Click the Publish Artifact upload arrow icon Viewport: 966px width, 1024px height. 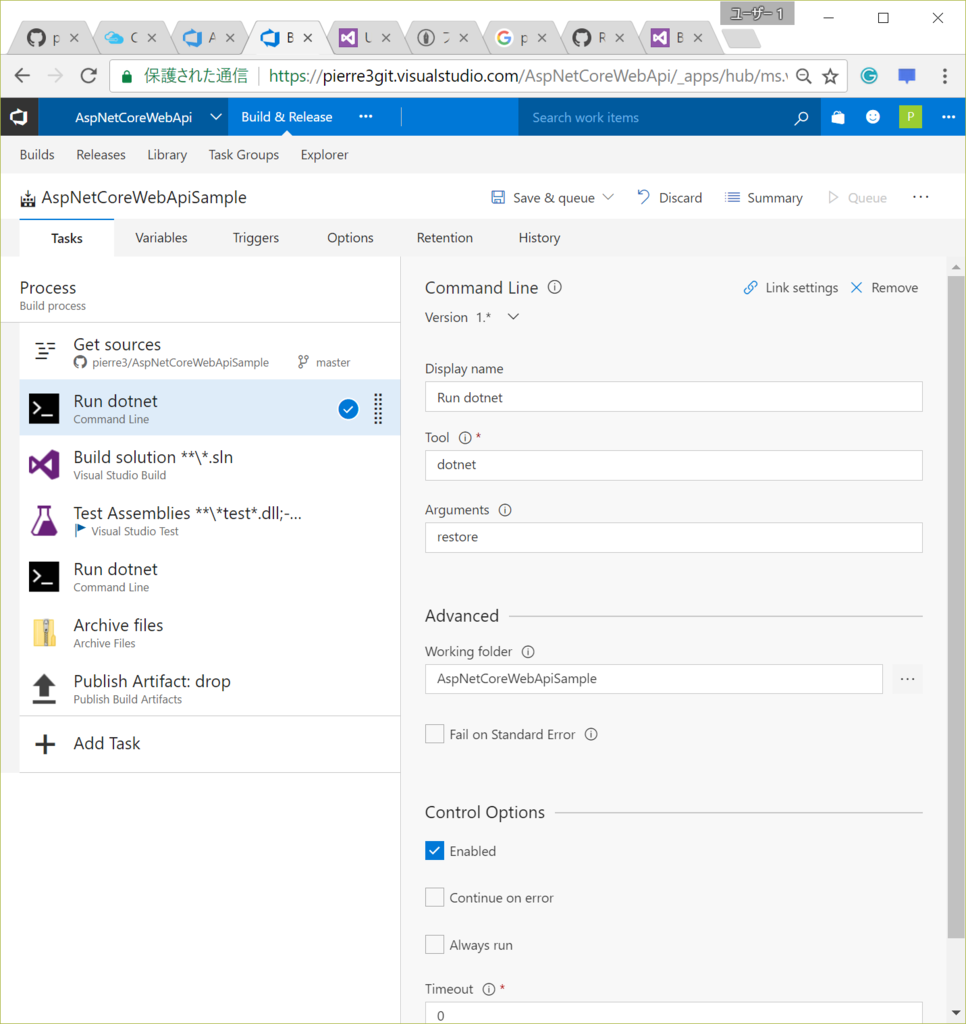click(44, 689)
